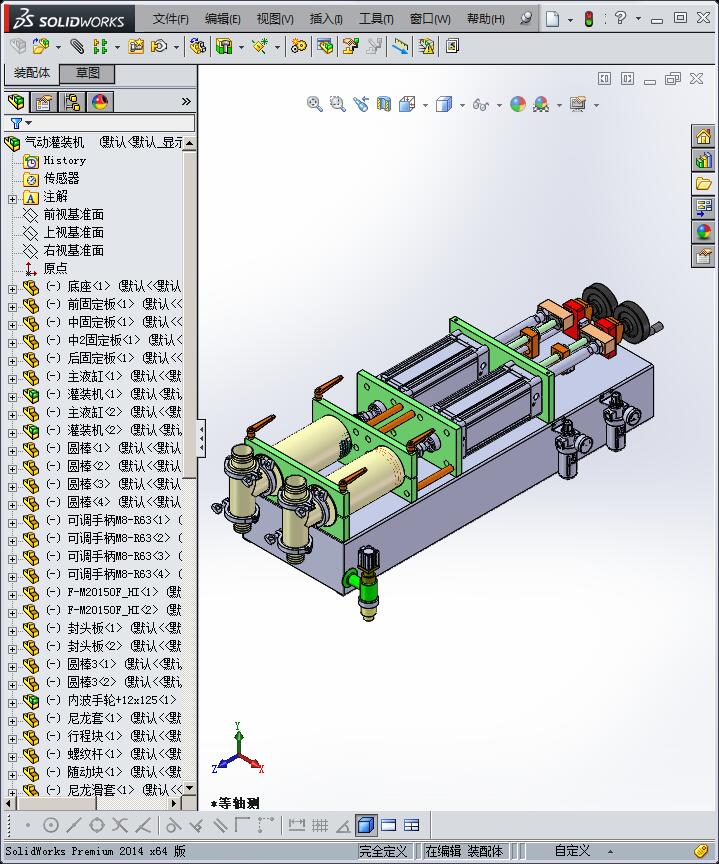Viewport: 719px width, 864px height.
Task: Click the Exploded View icon
Action: click(350, 46)
